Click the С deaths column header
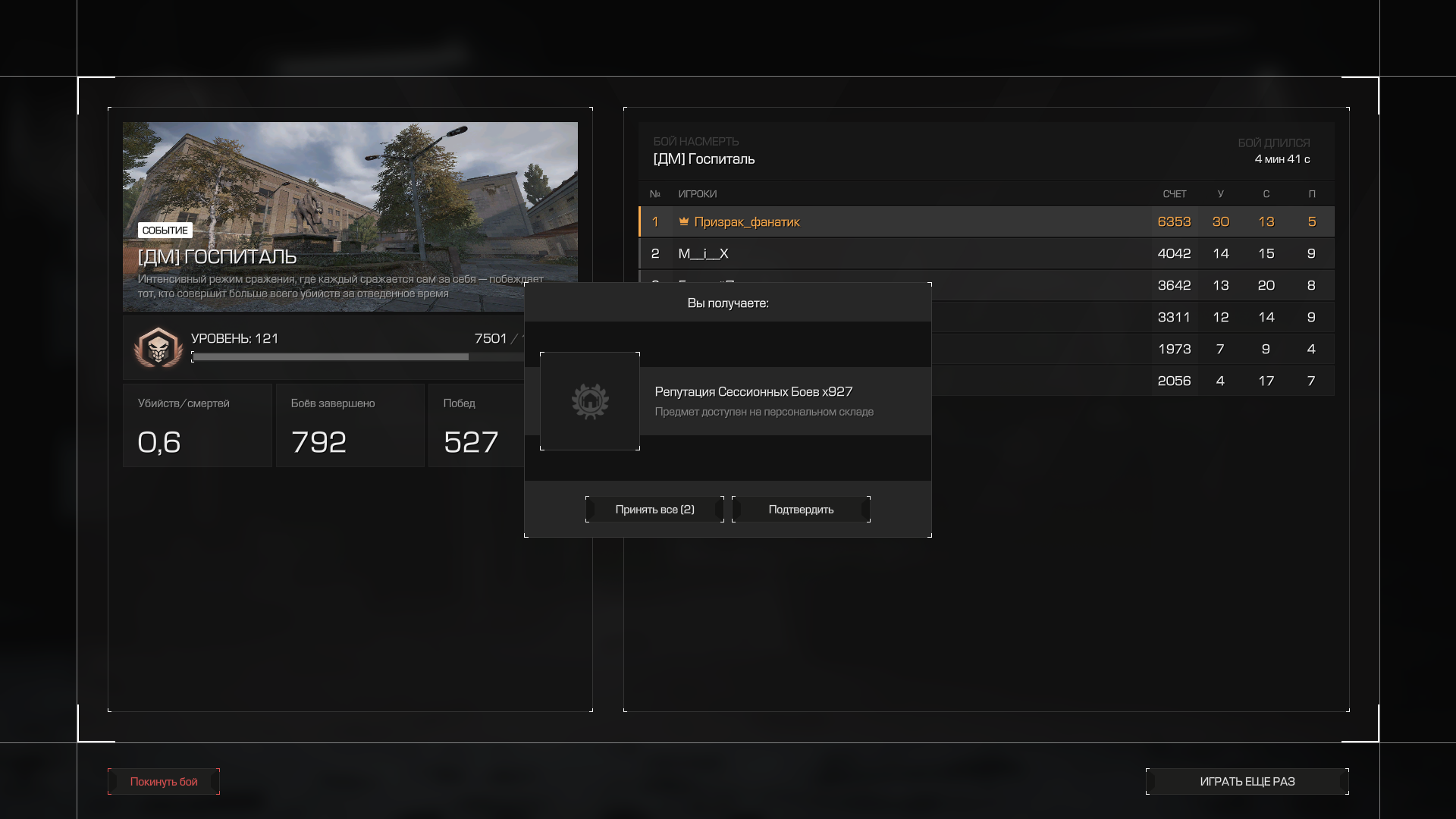This screenshot has height=819, width=1456. click(1266, 194)
